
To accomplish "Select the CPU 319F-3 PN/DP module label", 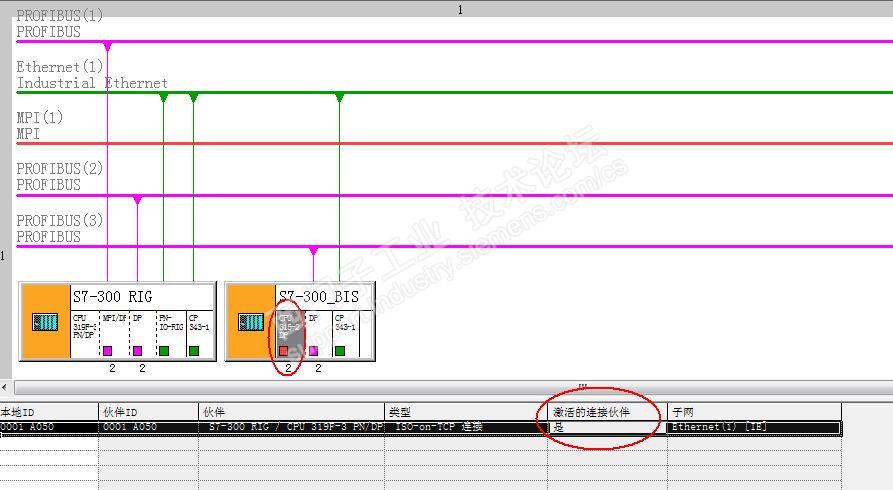I will pos(84,326).
